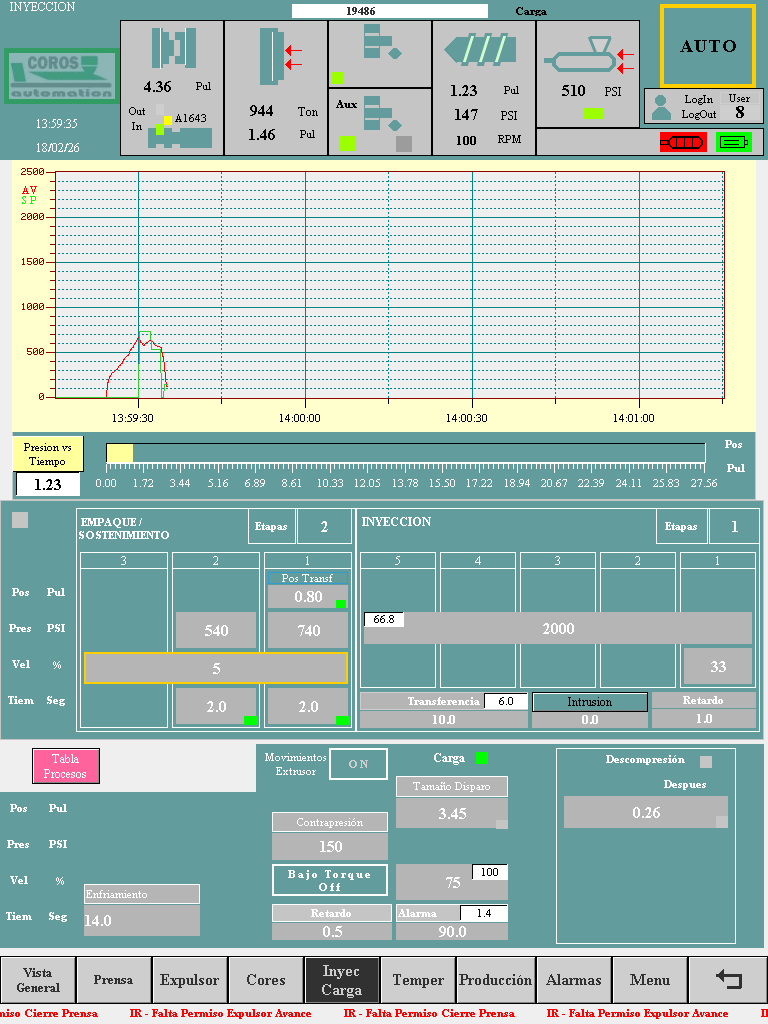Screen dimensions: 768x1024
Task: Toggle the Bajo Torque Off button
Action: click(x=330, y=880)
